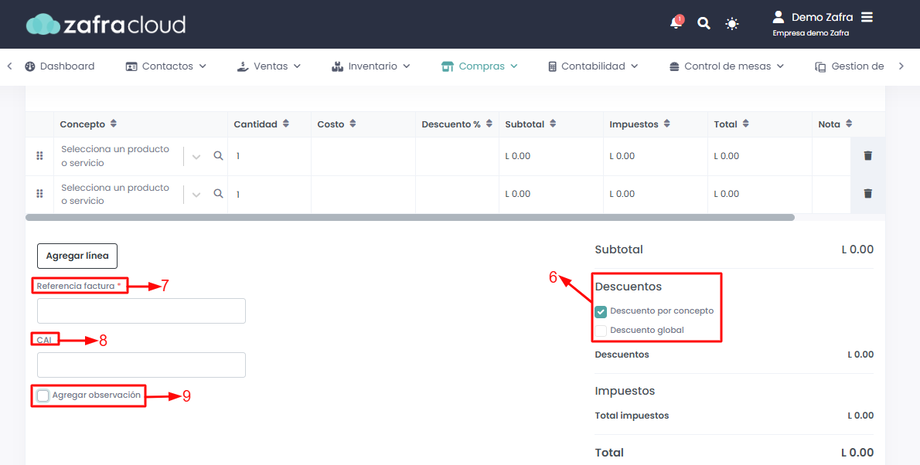Screen dimensions: 920x465
Task: Grab the drag handle of the second row
Action: [39, 194]
